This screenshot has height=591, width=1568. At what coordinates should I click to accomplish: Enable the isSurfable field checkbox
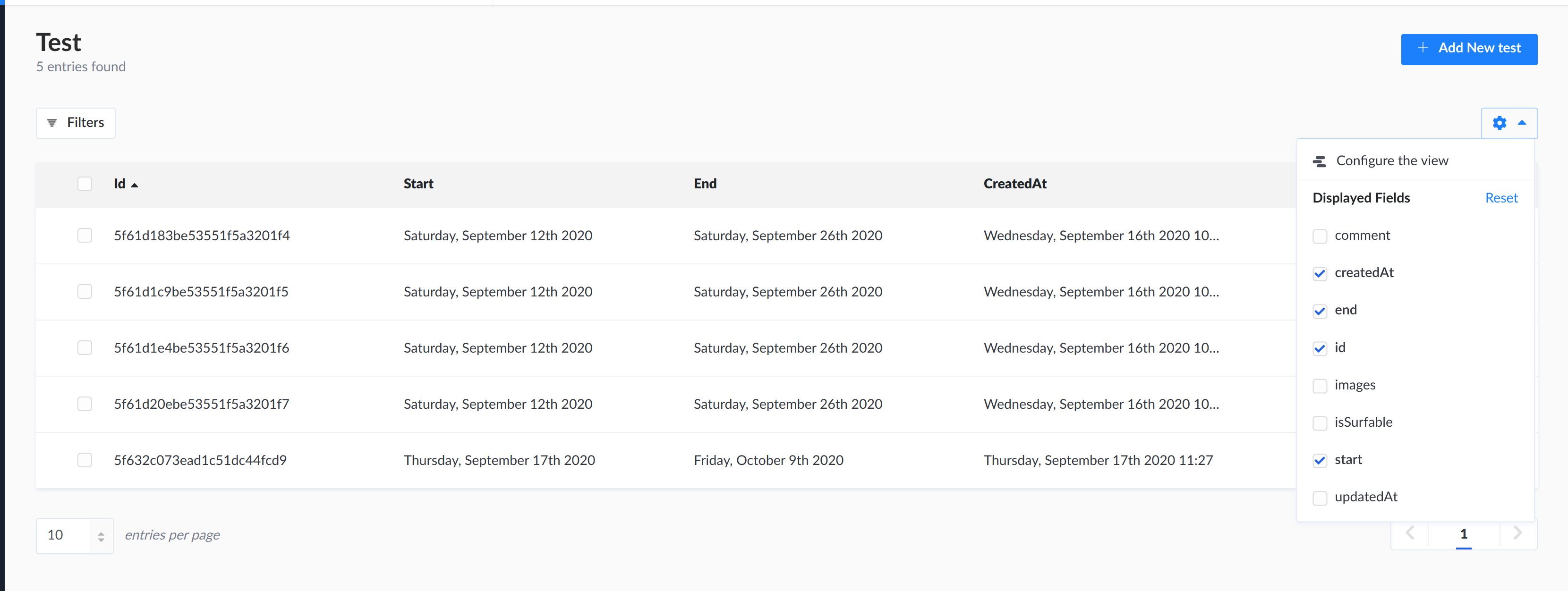(1320, 423)
